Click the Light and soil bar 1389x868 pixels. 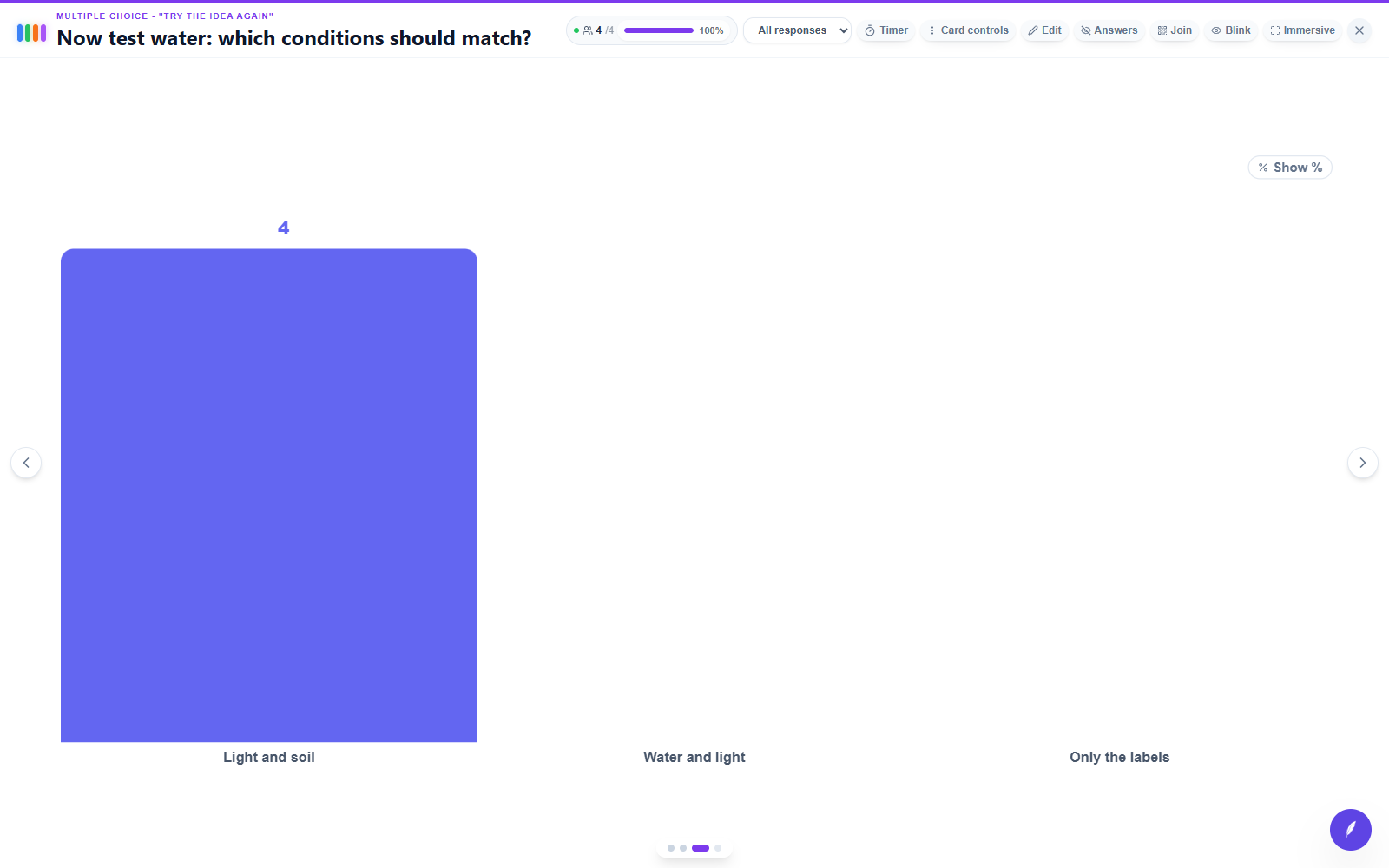(269, 496)
